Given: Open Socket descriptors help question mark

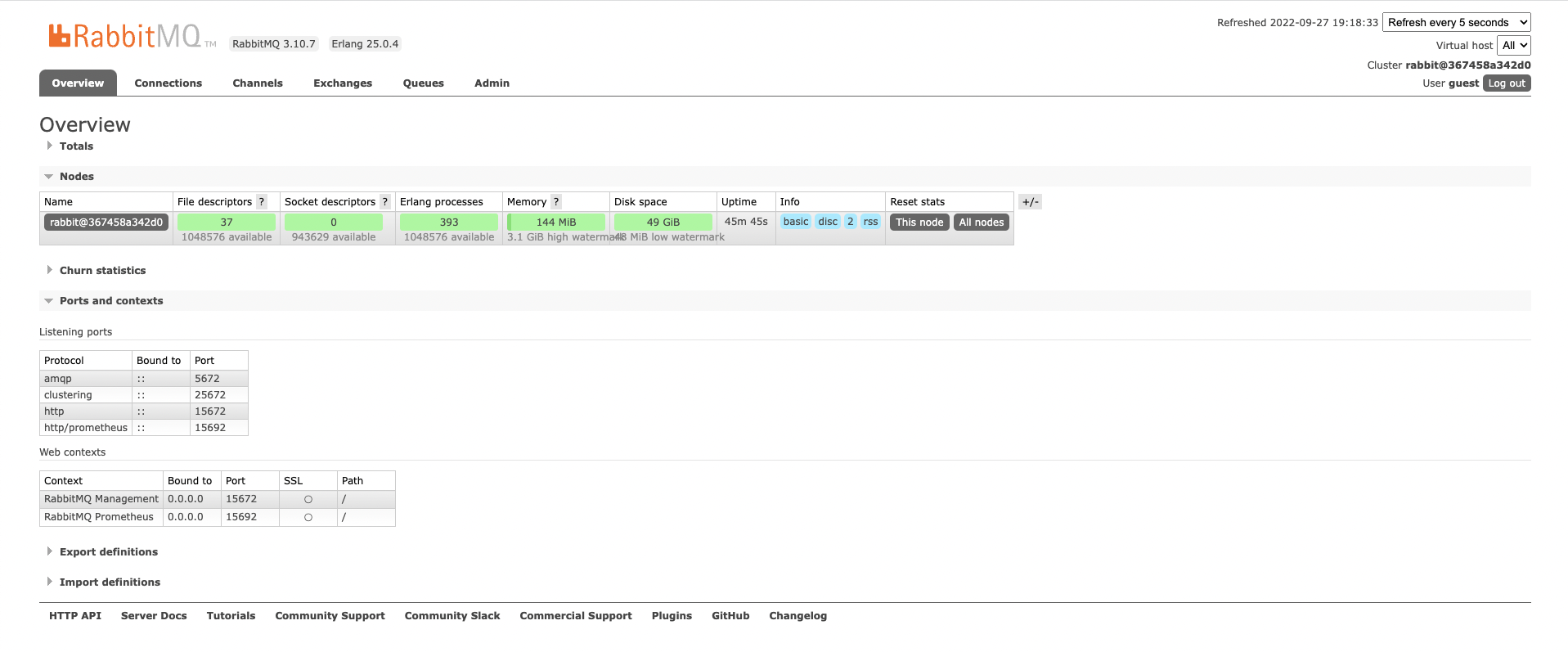Looking at the screenshot, I should pyautogui.click(x=385, y=202).
